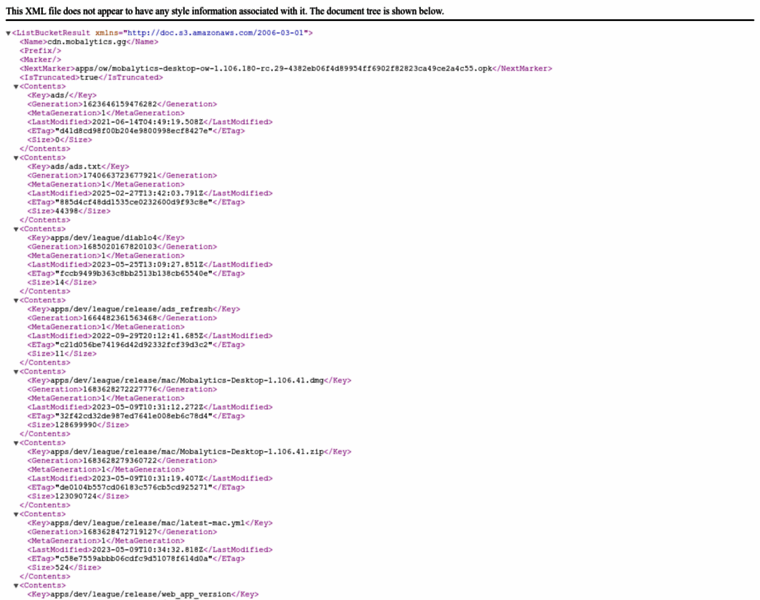Click ETag c58e7559abbb06cdfc9d51078f614d0a

[134, 558]
